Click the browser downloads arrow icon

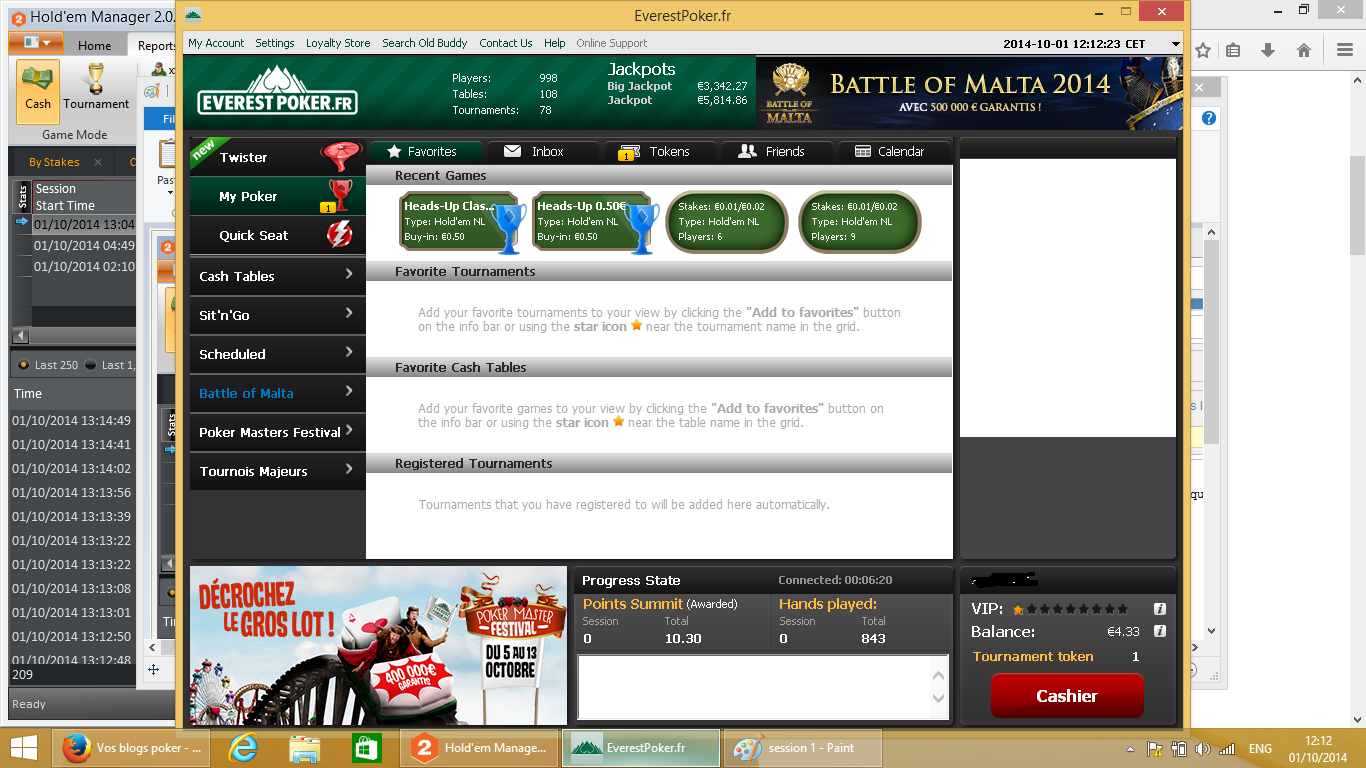(x=1268, y=50)
